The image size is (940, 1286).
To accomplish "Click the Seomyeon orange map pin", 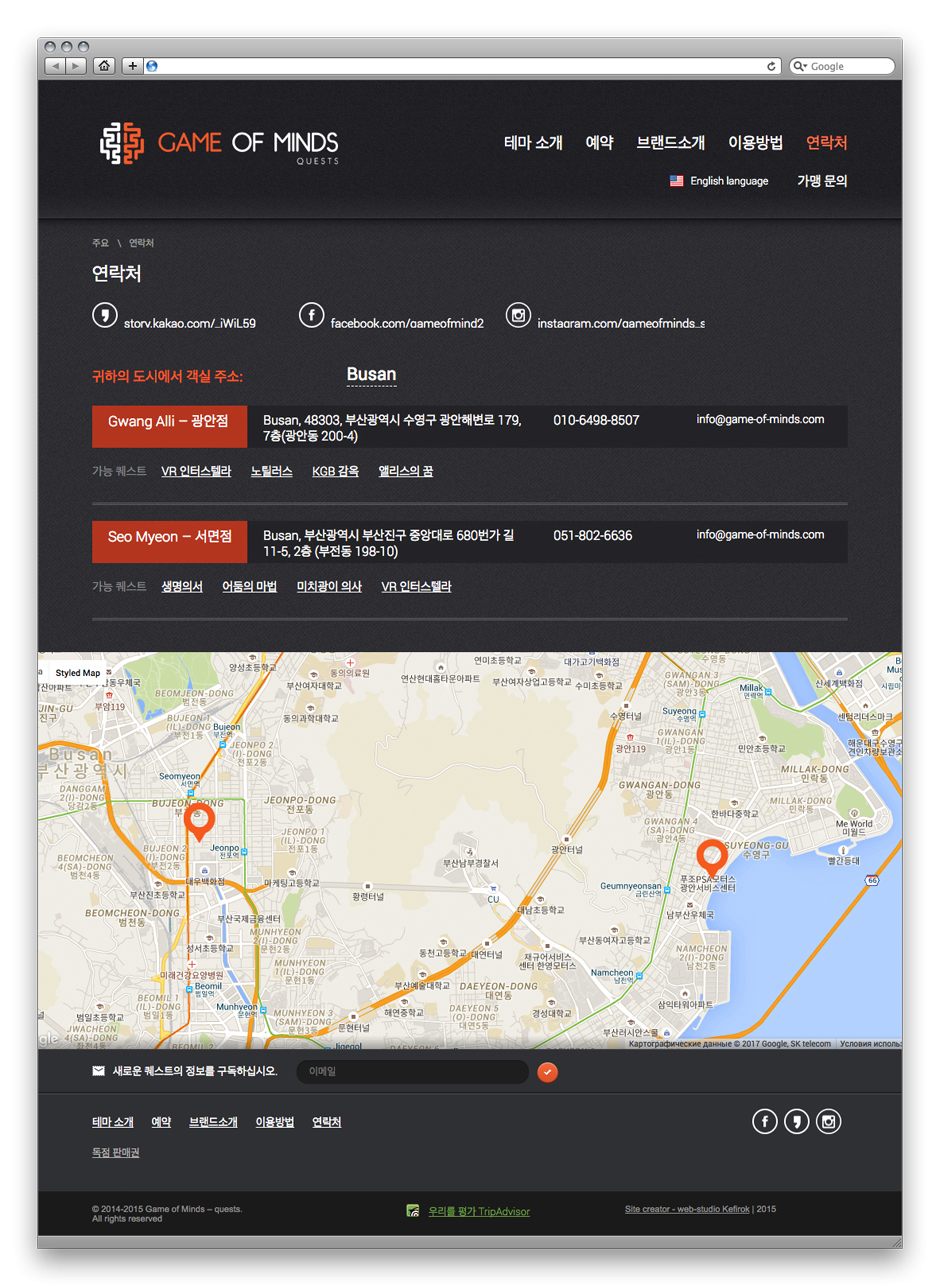I will [199, 821].
